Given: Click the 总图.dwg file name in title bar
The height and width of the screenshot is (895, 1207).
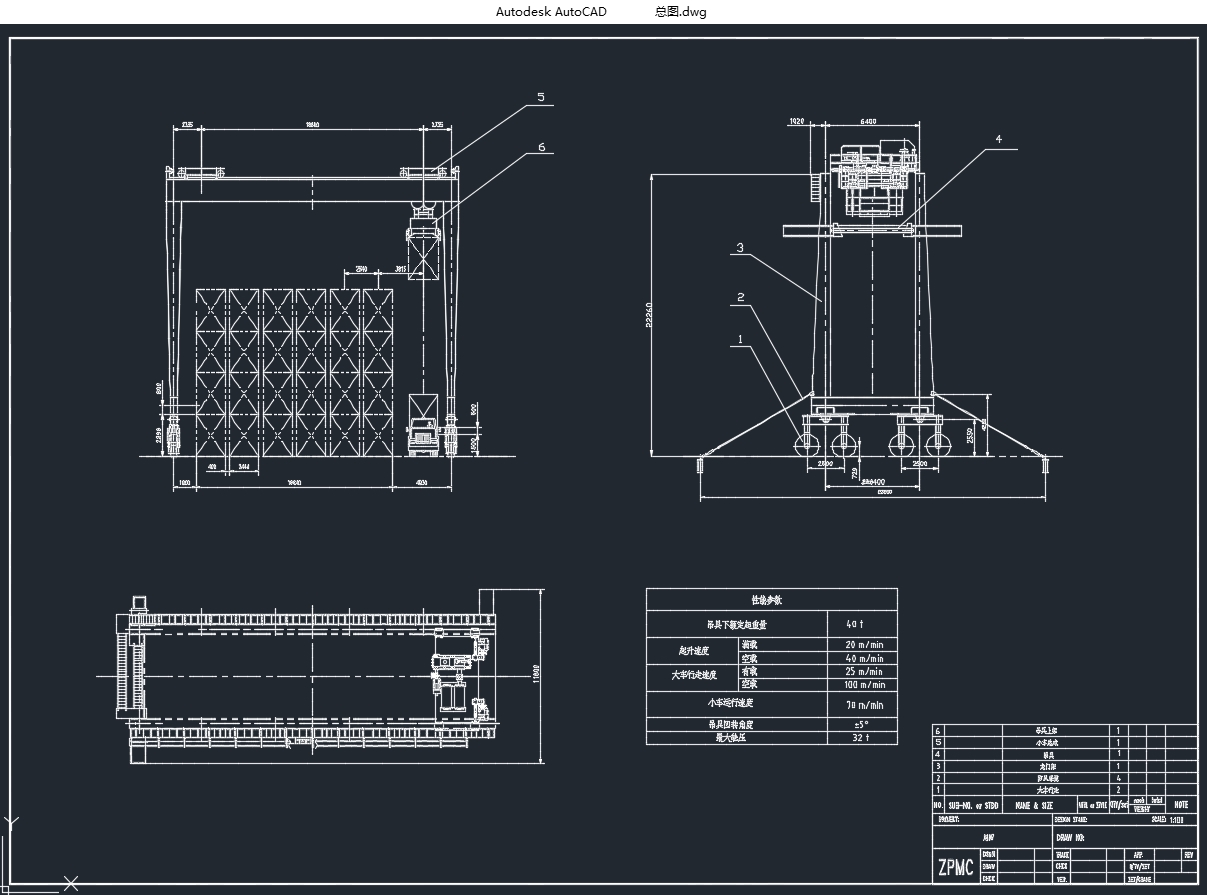Looking at the screenshot, I should 681,12.
